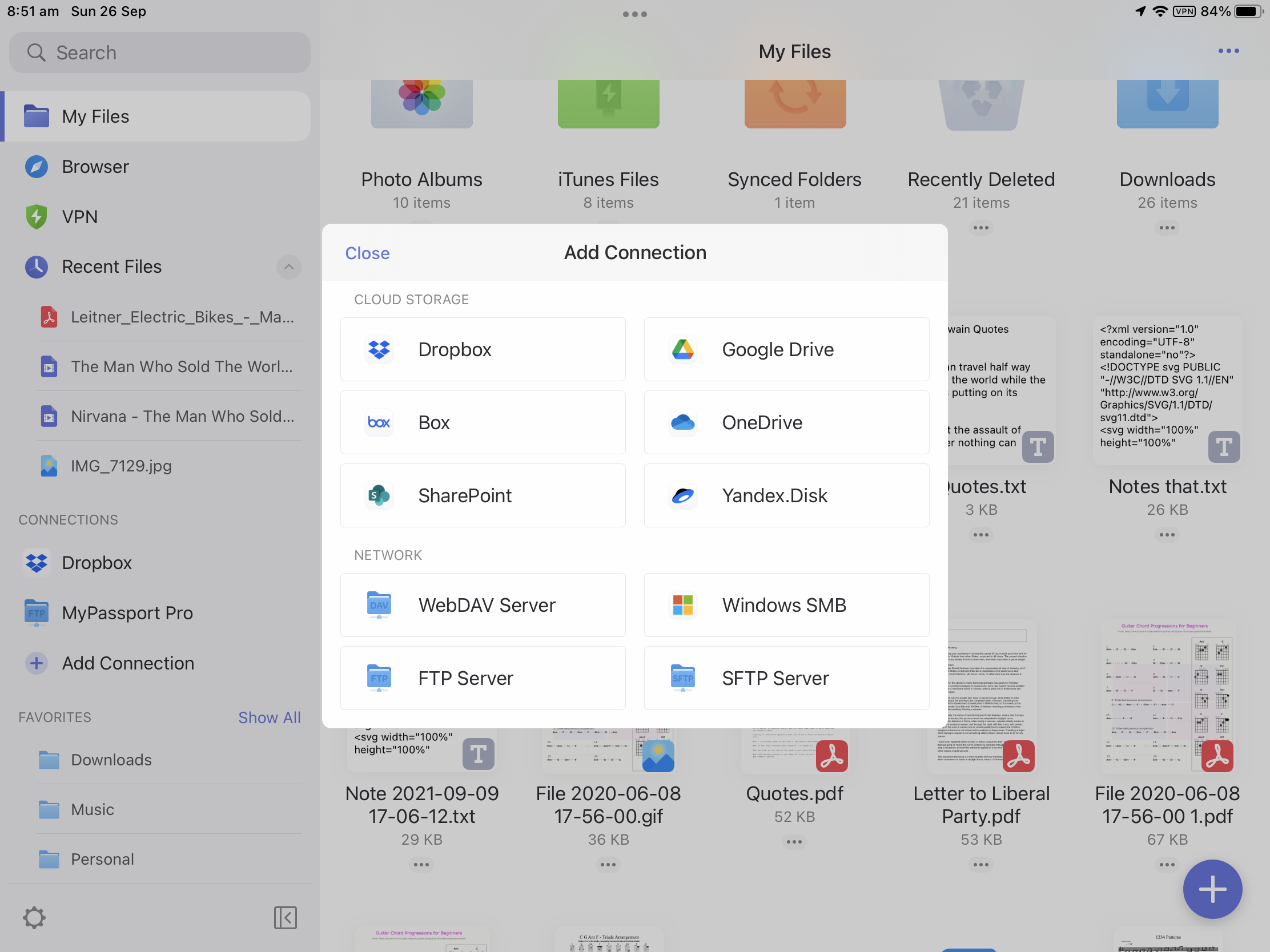The height and width of the screenshot is (952, 1270).
Task: Close the Add Connection dialog
Action: click(367, 253)
